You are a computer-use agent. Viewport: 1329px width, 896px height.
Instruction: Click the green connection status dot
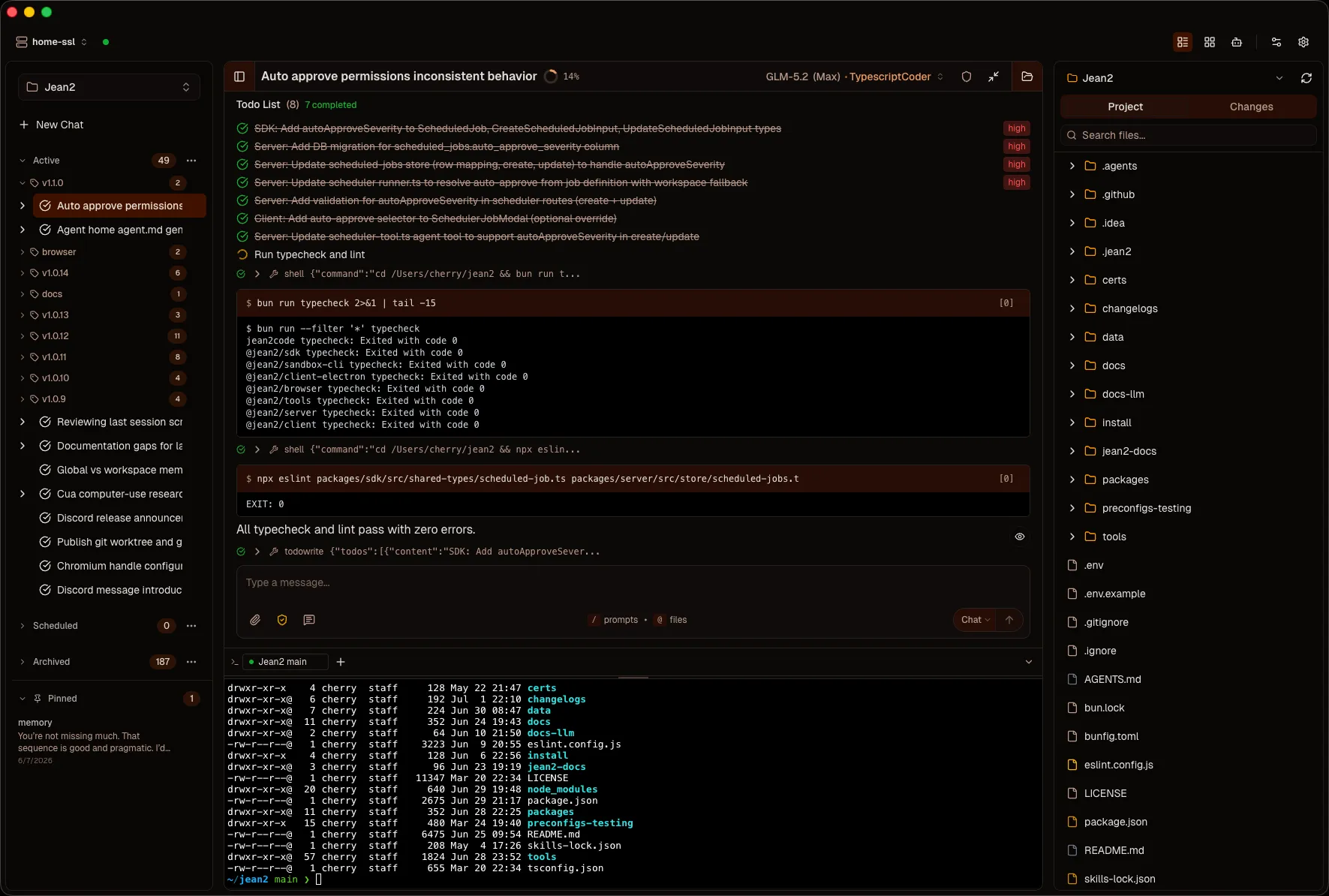(106, 42)
